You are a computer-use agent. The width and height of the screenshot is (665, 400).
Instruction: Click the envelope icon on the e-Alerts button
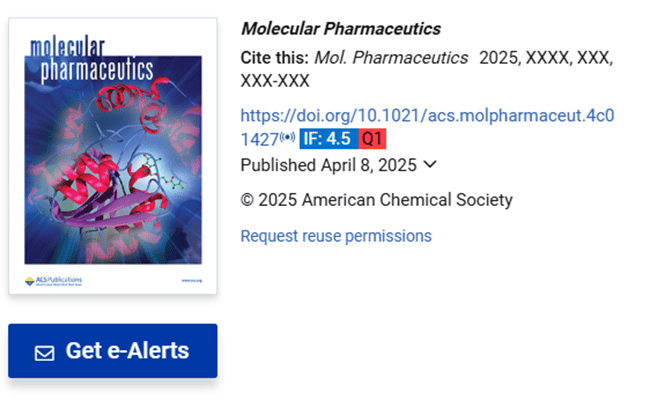point(44,353)
